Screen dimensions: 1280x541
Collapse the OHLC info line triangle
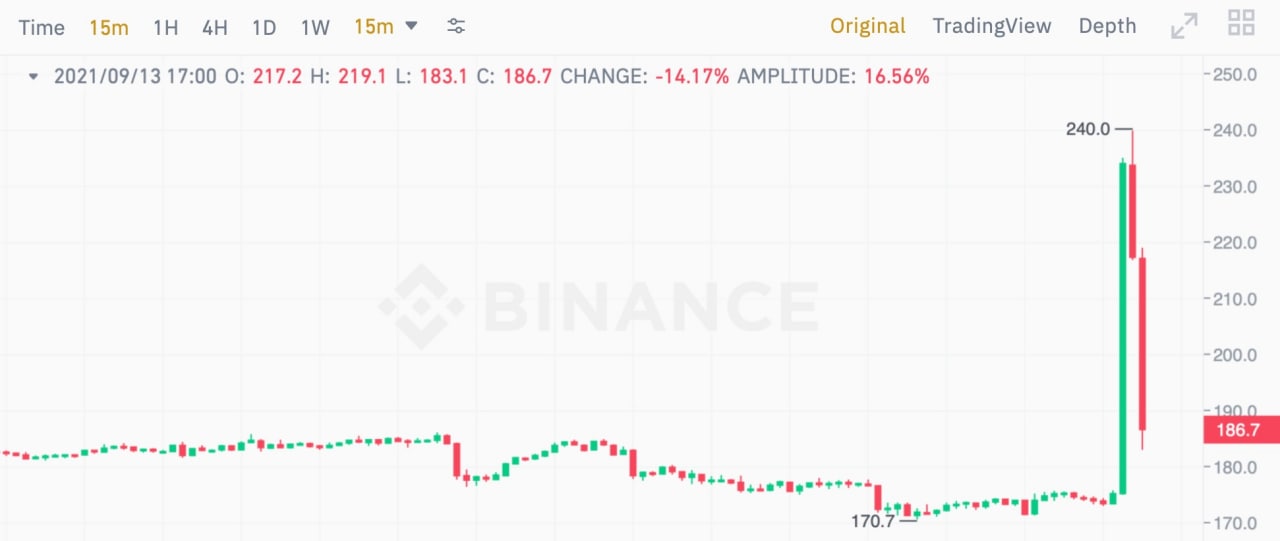coord(35,76)
